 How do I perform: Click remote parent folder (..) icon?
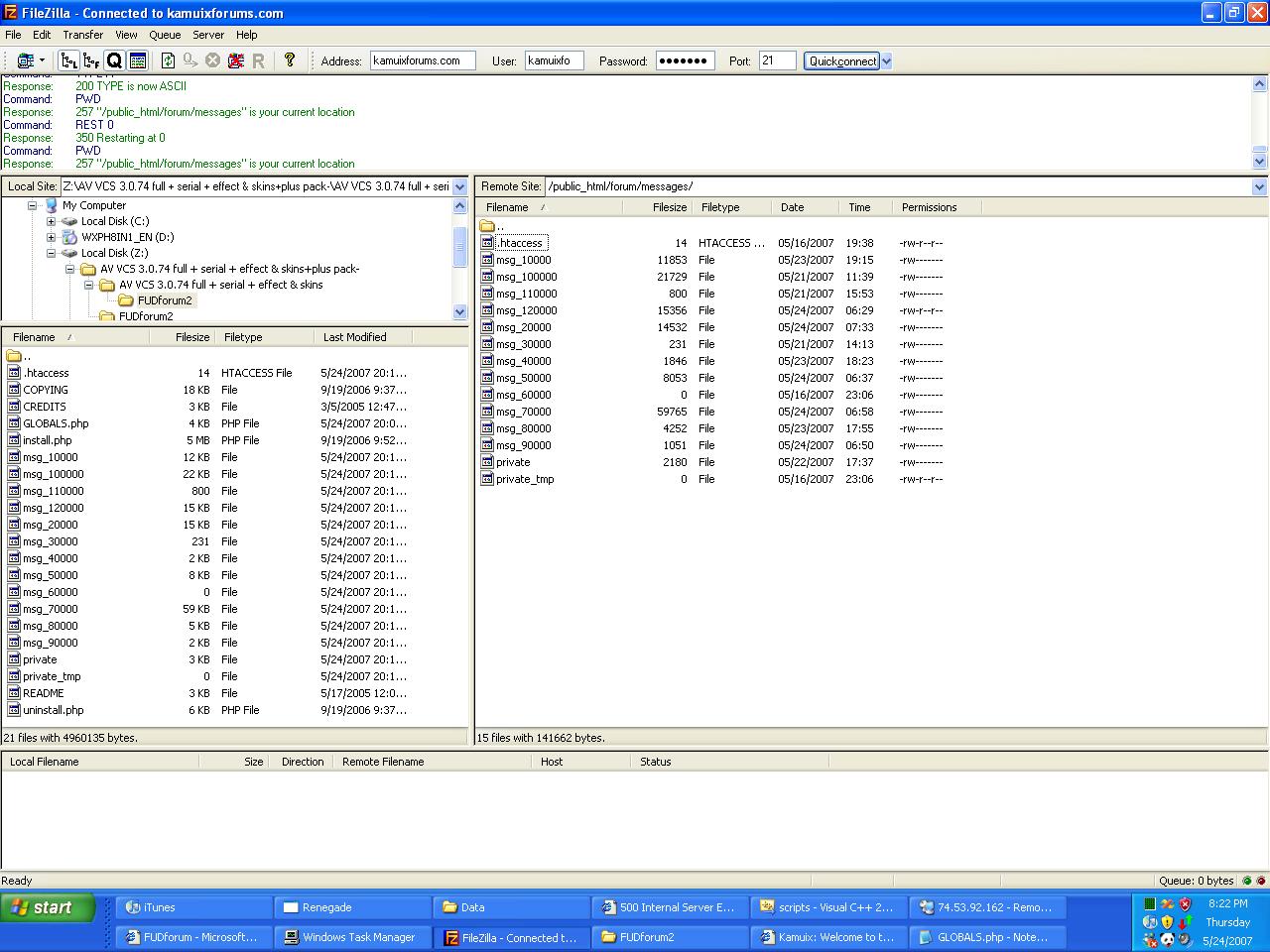tap(487, 226)
